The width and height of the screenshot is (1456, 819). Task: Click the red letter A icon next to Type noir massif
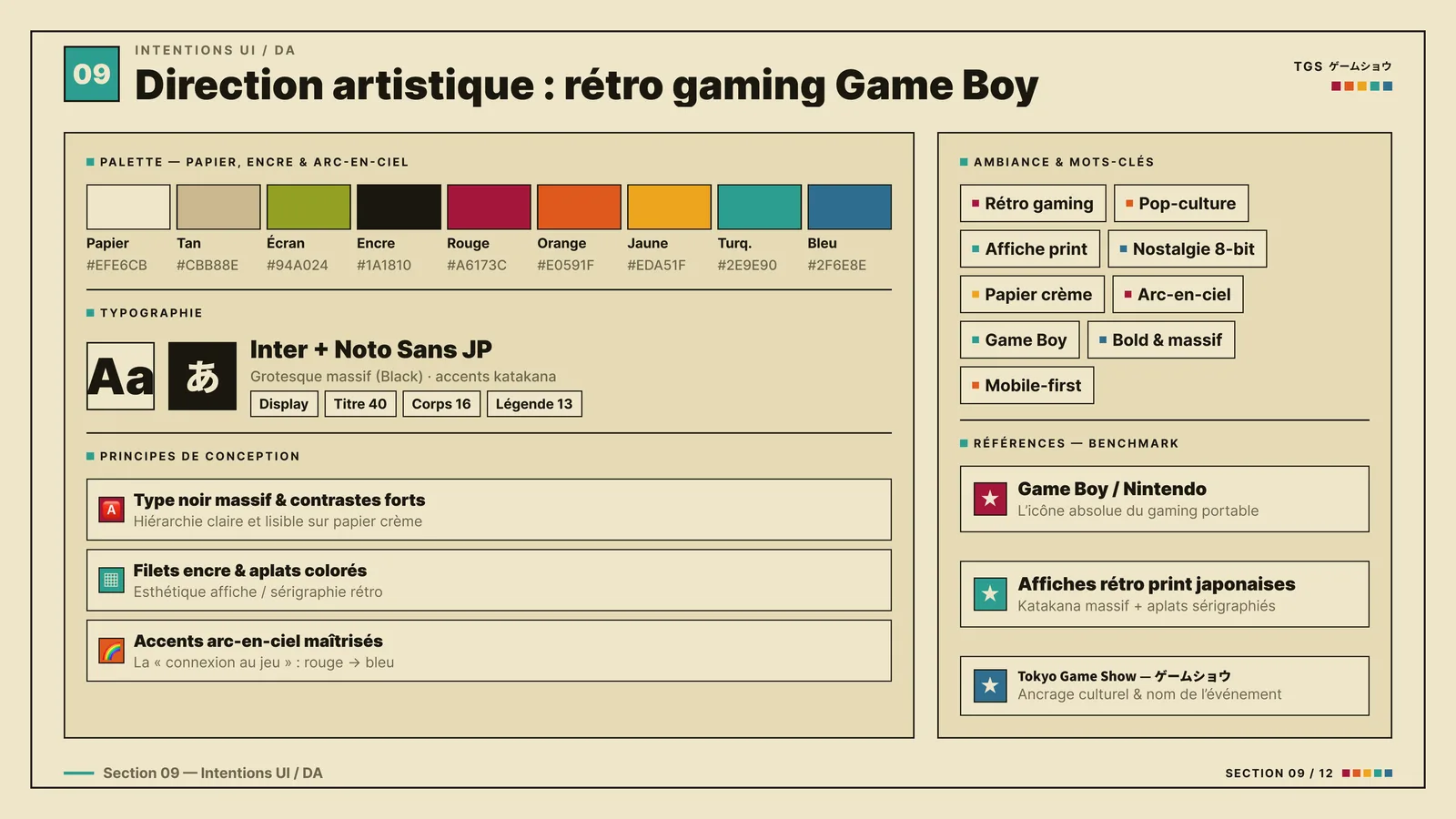click(x=111, y=510)
